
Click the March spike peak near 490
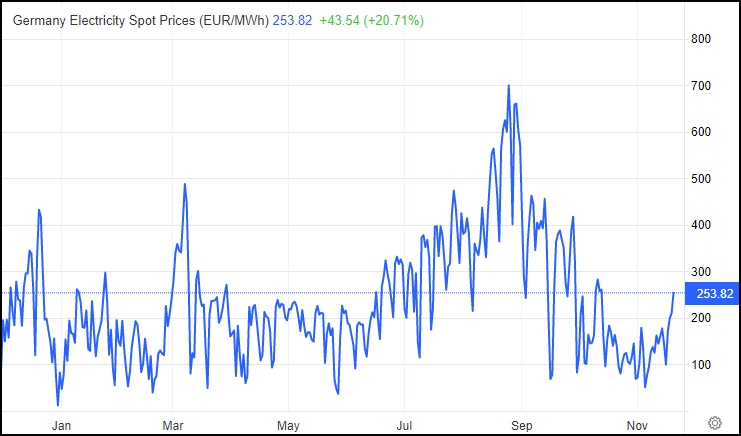pos(185,184)
